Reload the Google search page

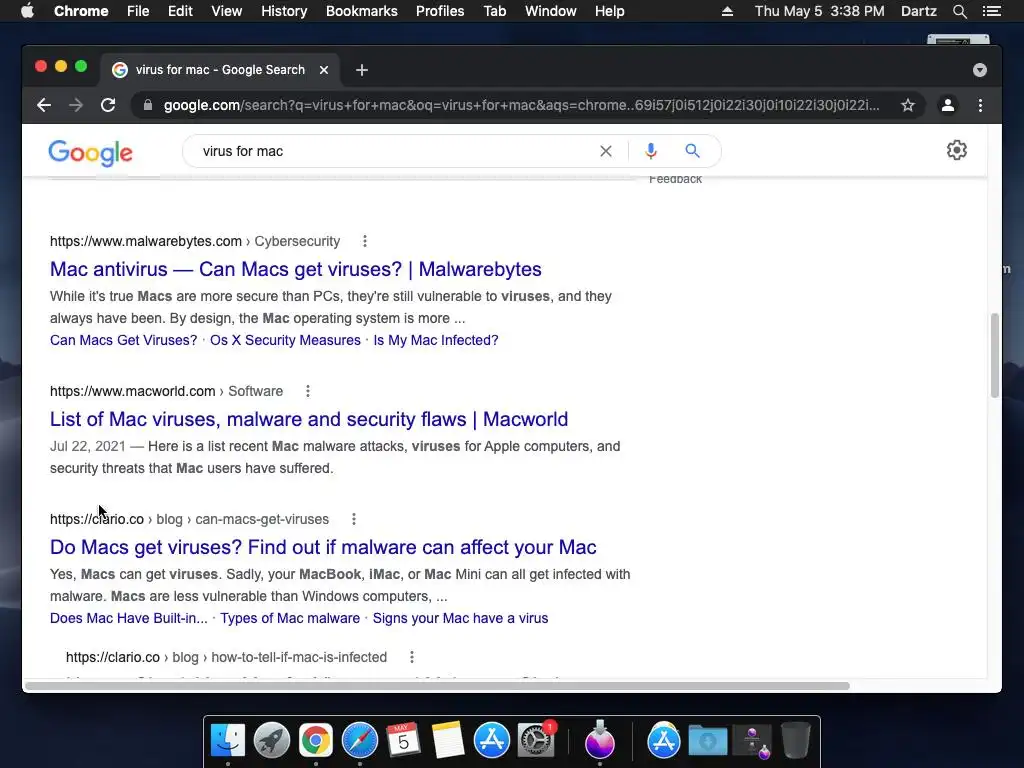108,105
